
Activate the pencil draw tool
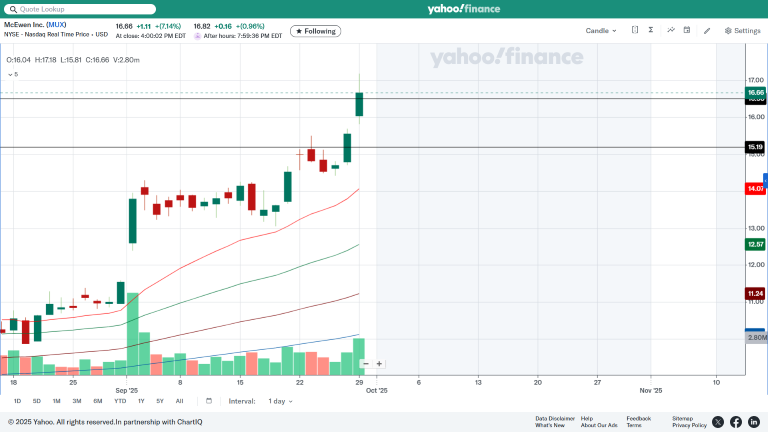coord(707,30)
